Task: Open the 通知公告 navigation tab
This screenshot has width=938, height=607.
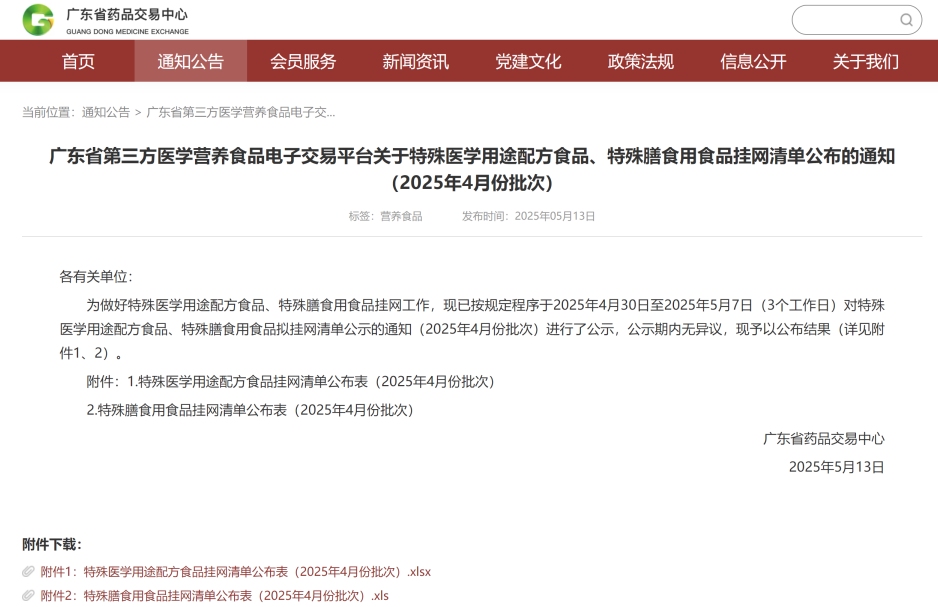Action: [x=190, y=61]
